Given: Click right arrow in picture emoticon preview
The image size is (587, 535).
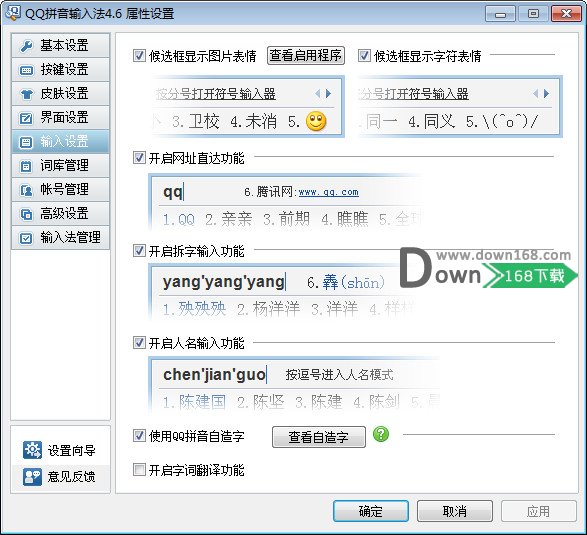Looking at the screenshot, I should point(329,93).
